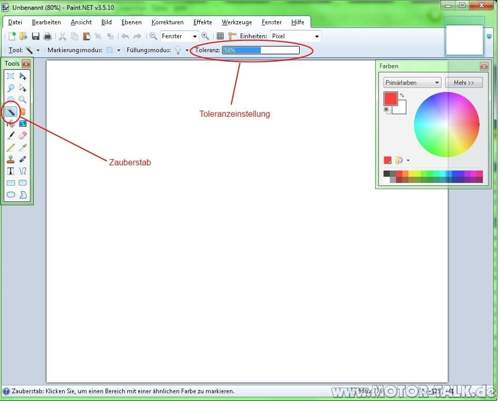The height and width of the screenshot is (401, 500).
Task: Click the red primary color swatch
Action: (x=390, y=99)
